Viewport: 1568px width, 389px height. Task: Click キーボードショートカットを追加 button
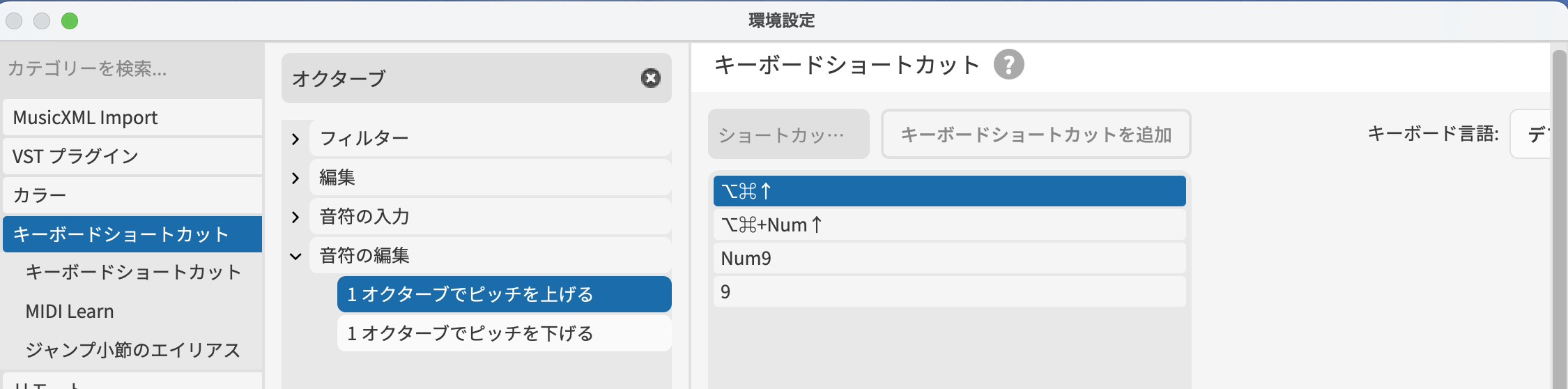(x=1036, y=134)
